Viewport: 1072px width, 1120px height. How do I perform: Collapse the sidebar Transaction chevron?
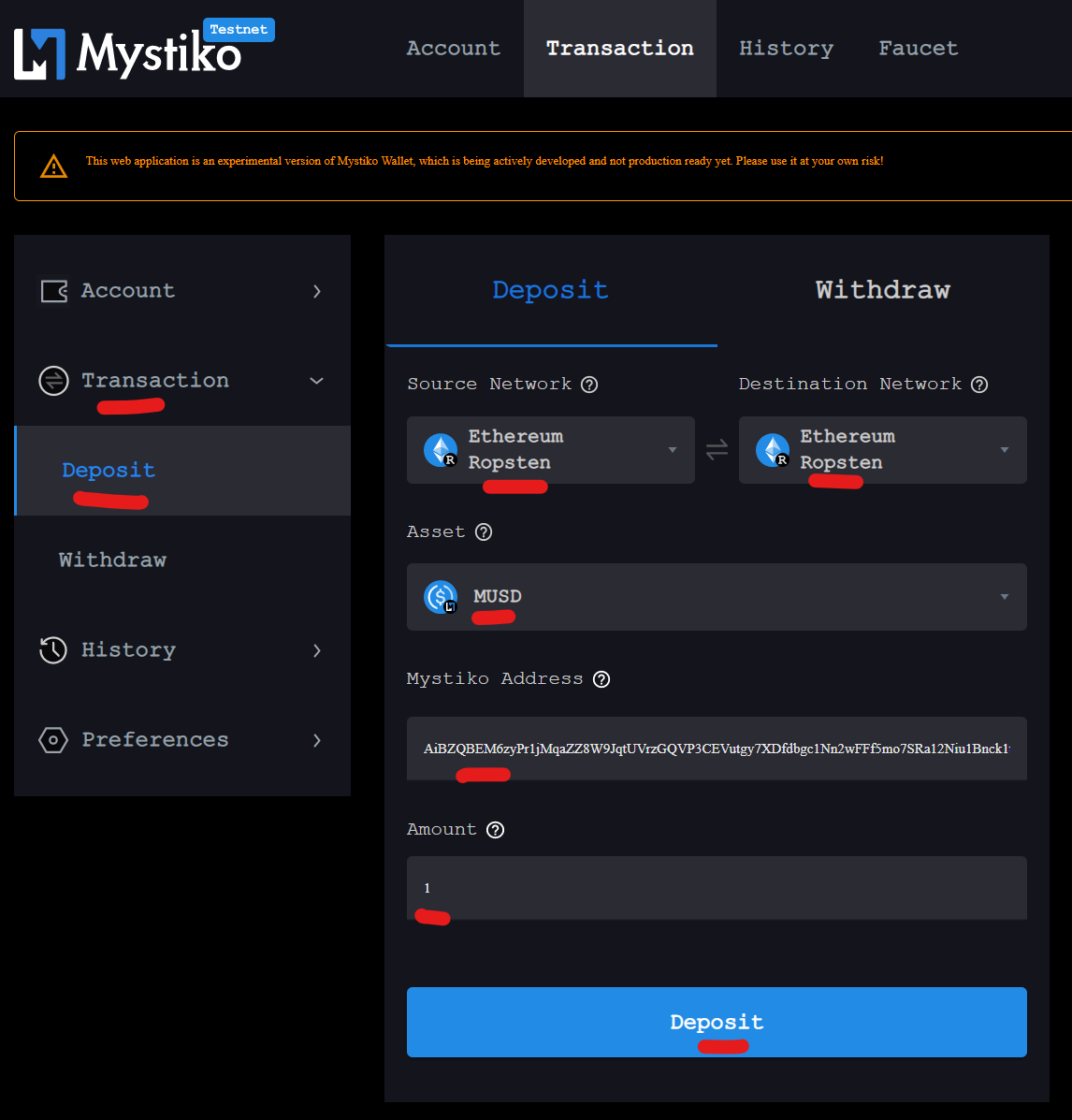pyautogui.click(x=316, y=381)
